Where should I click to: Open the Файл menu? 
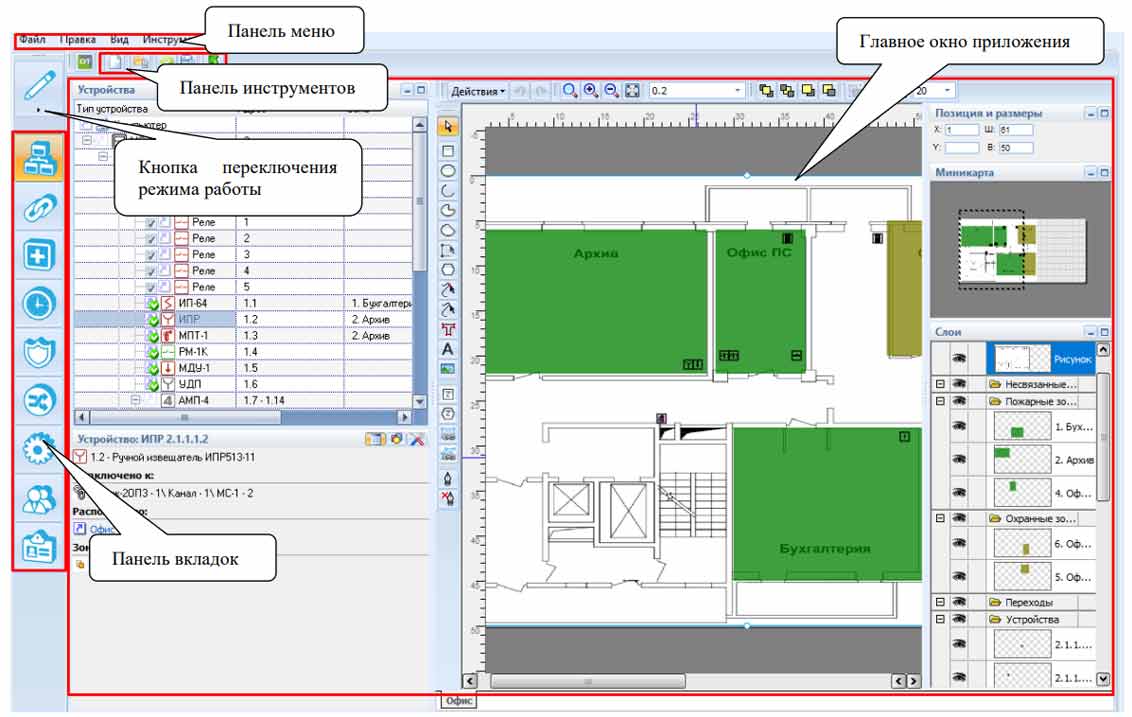pos(32,40)
